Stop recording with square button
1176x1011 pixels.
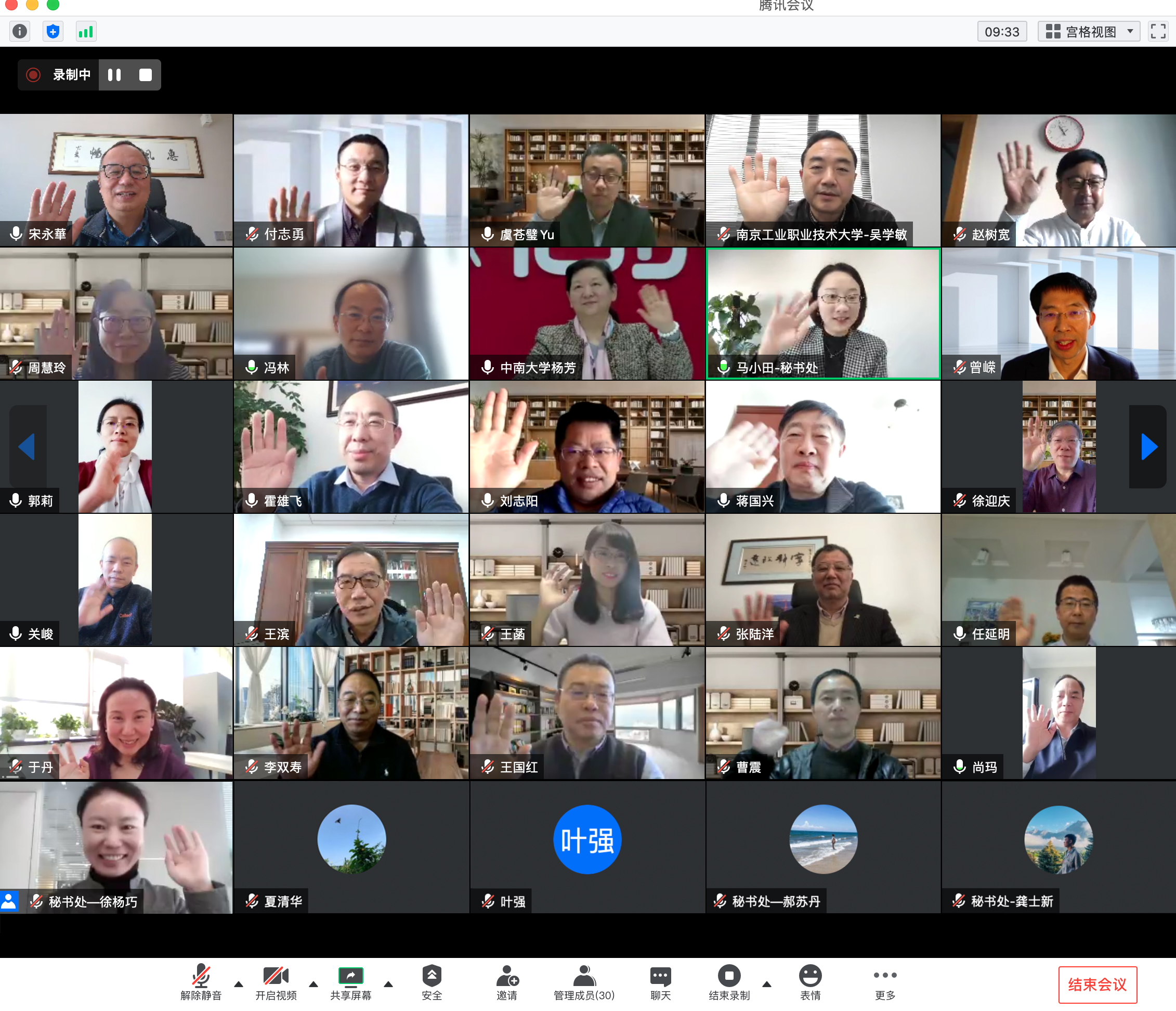145,75
